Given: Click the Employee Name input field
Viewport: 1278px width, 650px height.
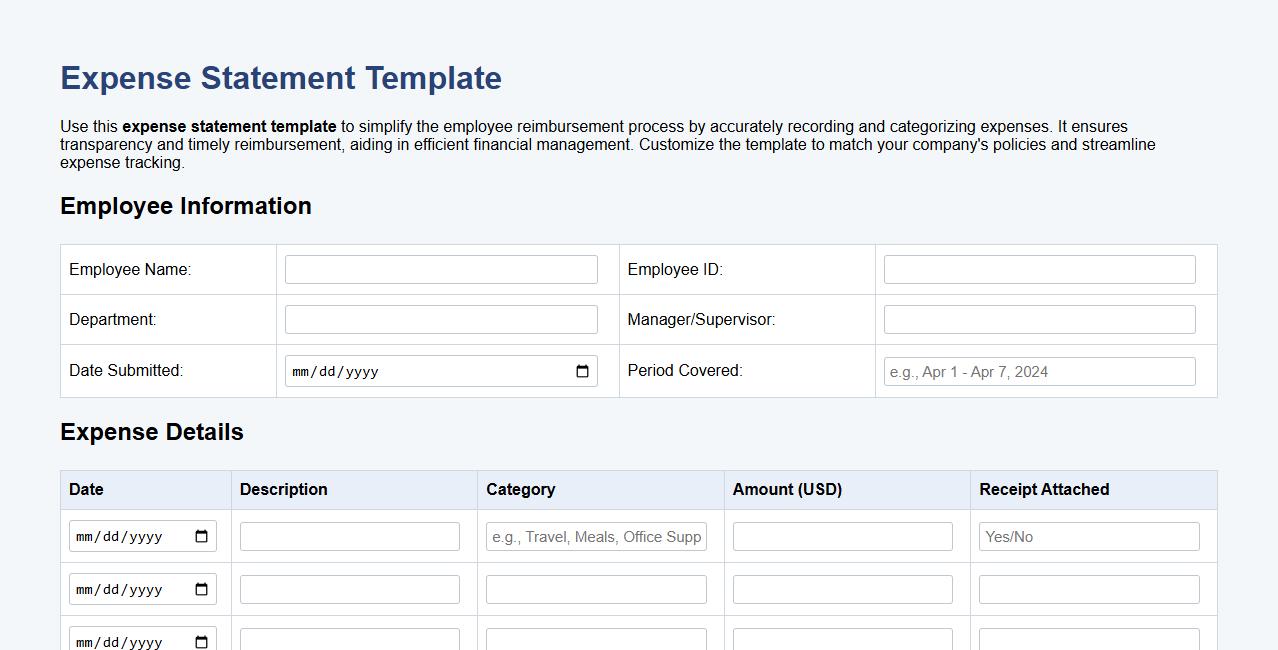Looking at the screenshot, I should (440, 268).
